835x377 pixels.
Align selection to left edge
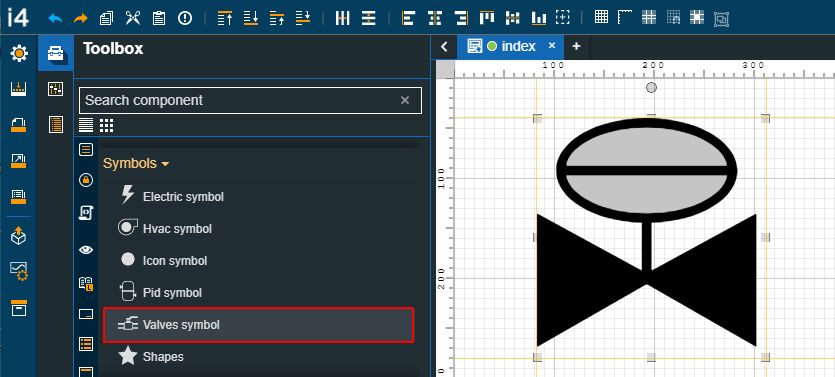point(408,18)
